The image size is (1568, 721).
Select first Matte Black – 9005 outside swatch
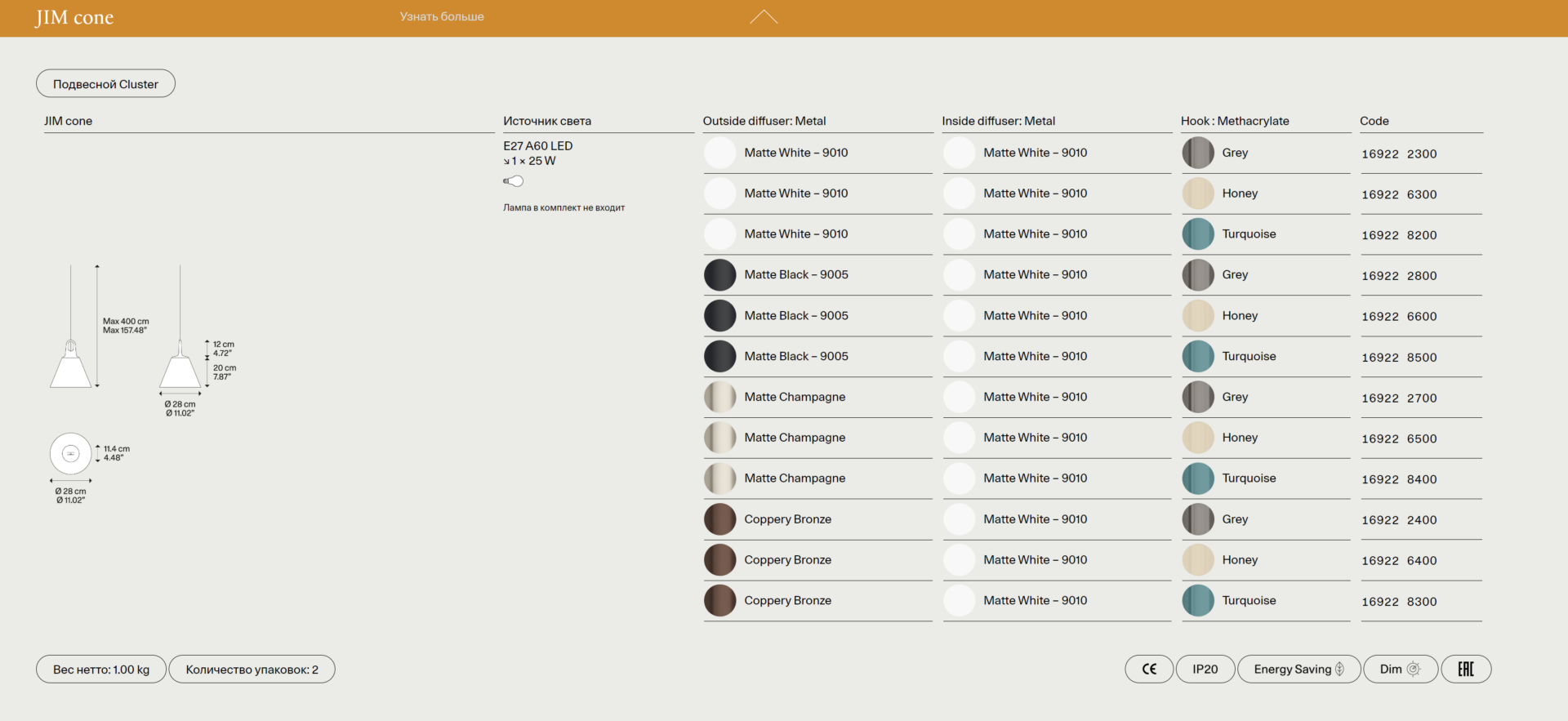[720, 275]
